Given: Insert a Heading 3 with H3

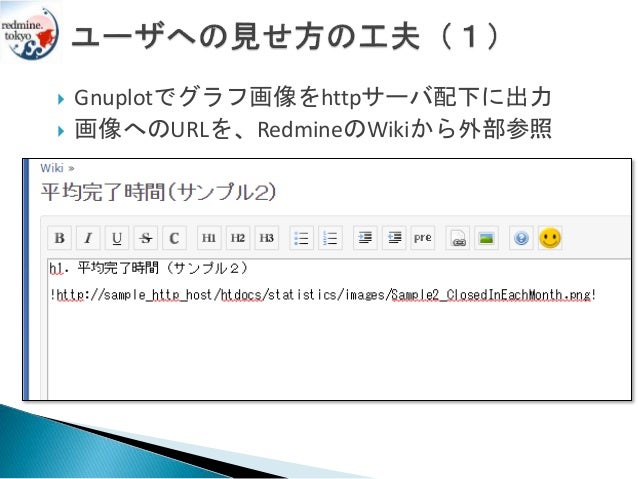Looking at the screenshot, I should pos(267,238).
